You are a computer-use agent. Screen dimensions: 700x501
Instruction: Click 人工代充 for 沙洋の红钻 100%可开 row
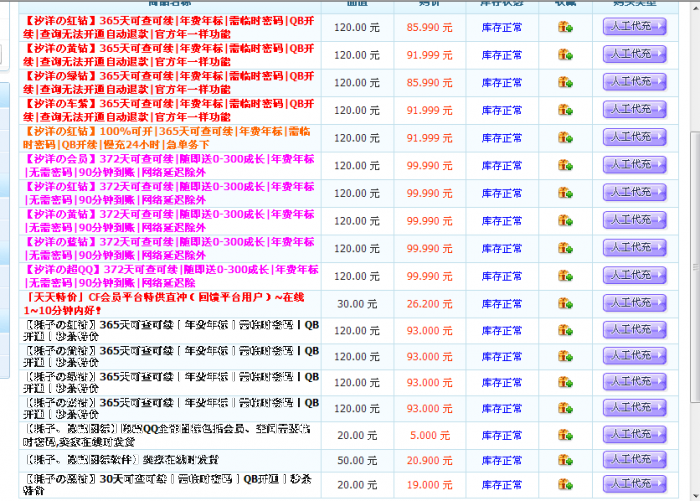click(634, 138)
